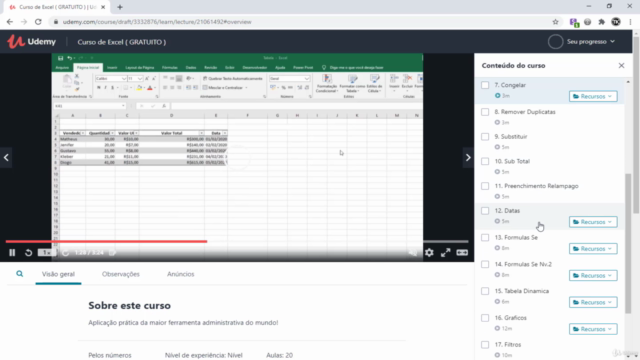Image resolution: width=640 pixels, height=360 pixels.
Task: Close the Conteúdo do curso panel
Action: point(621,65)
